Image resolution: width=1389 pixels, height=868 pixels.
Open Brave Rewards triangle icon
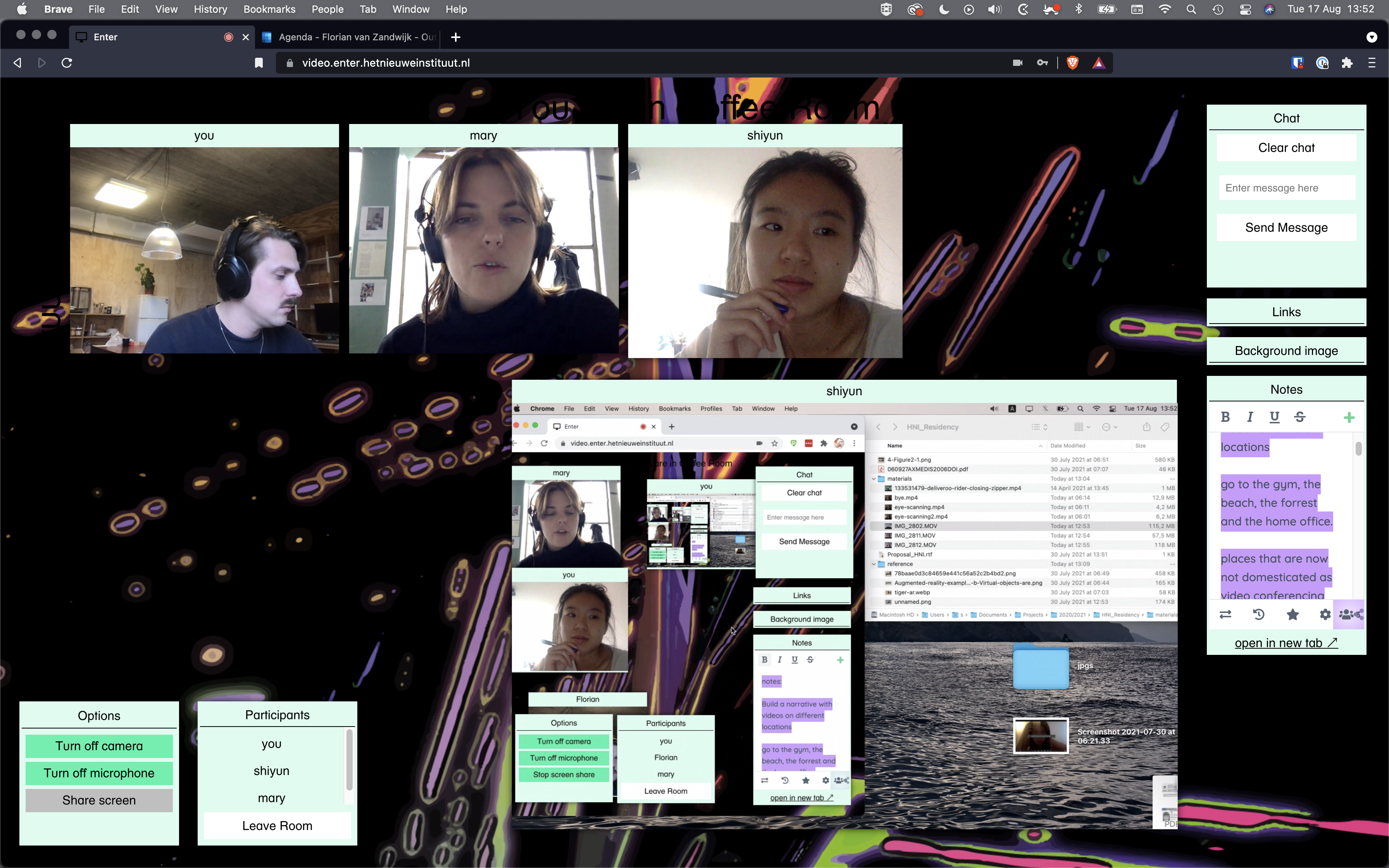coord(1099,63)
